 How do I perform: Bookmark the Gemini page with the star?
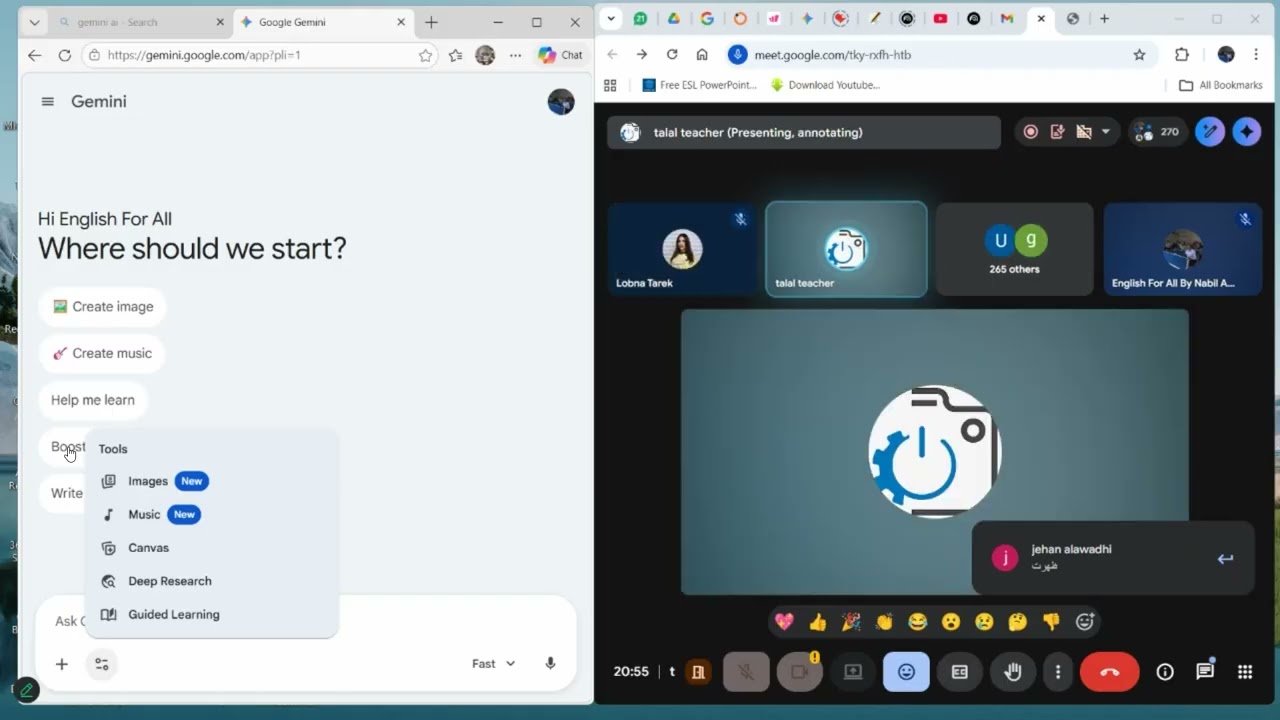pos(425,56)
